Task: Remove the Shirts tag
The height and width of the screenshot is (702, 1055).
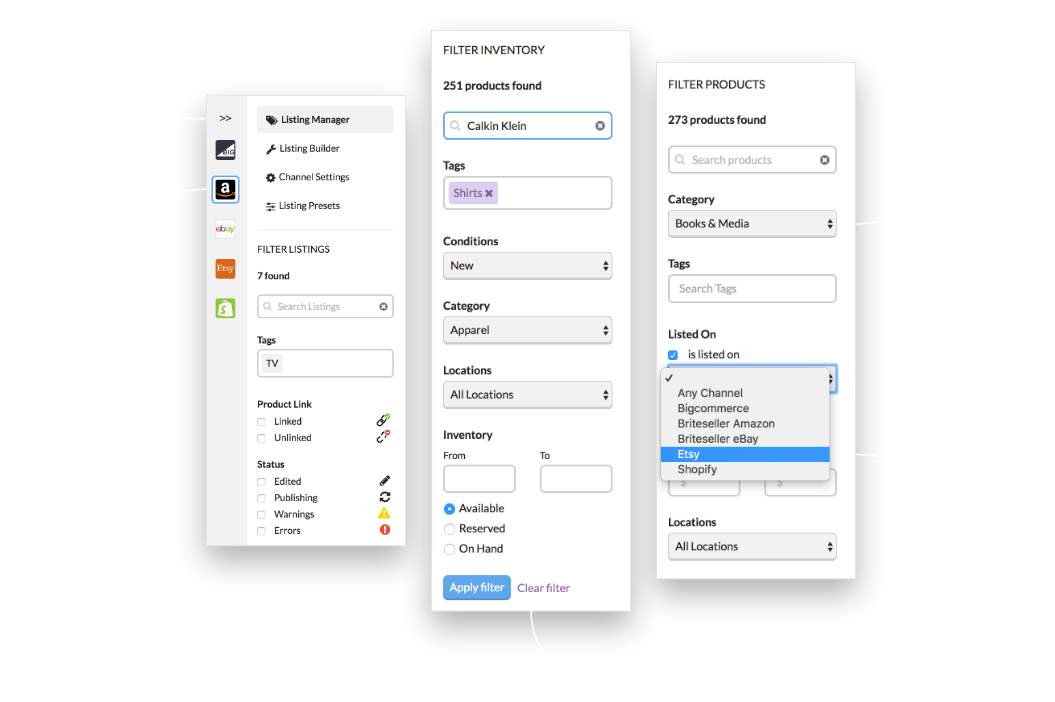Action: [x=489, y=193]
